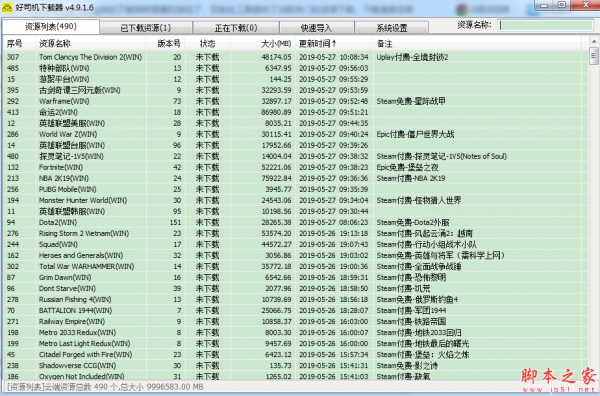Go to the 系统设置 tab

click(x=391, y=28)
